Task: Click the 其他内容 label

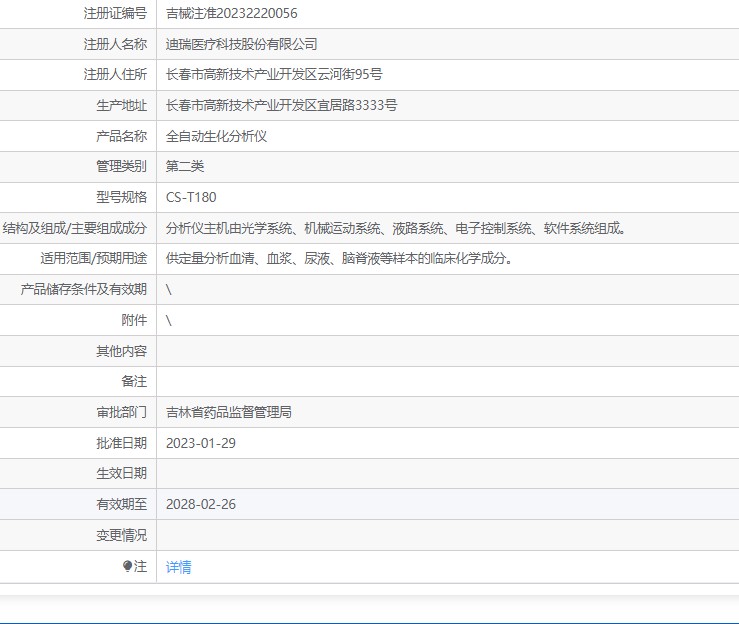Action: tap(122, 351)
